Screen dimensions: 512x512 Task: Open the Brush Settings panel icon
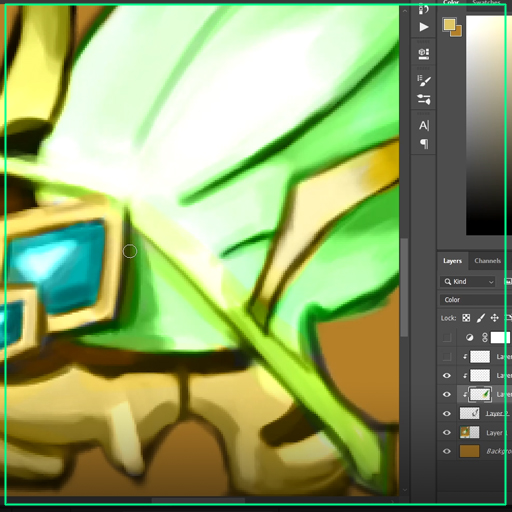424,81
